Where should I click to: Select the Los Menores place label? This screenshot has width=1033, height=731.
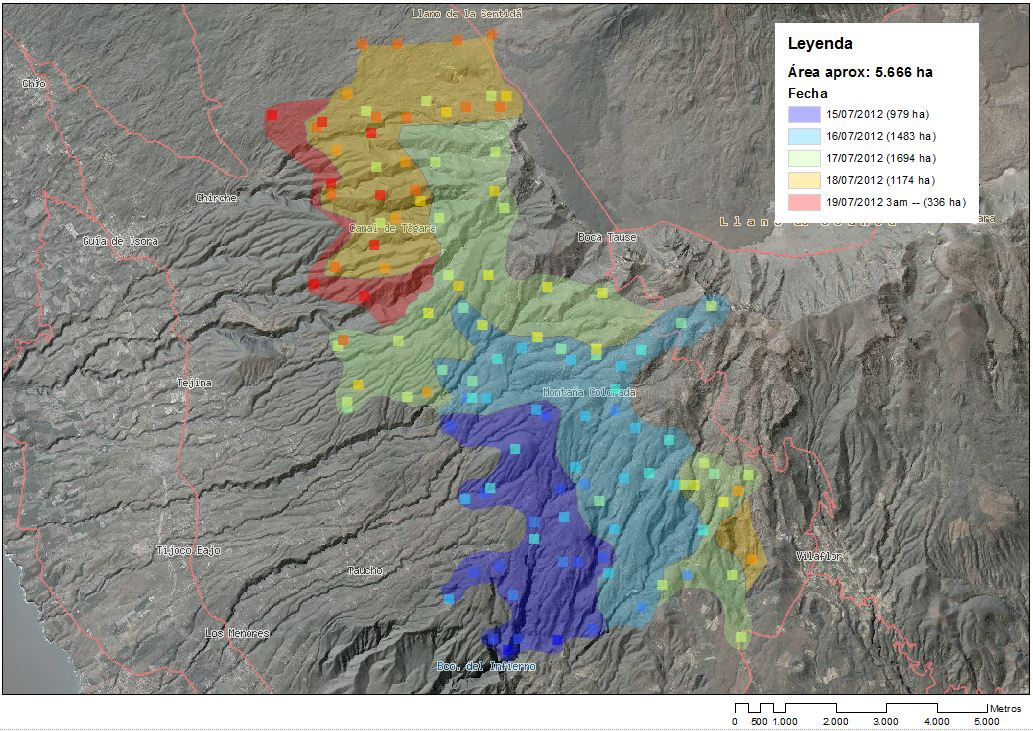(x=237, y=633)
